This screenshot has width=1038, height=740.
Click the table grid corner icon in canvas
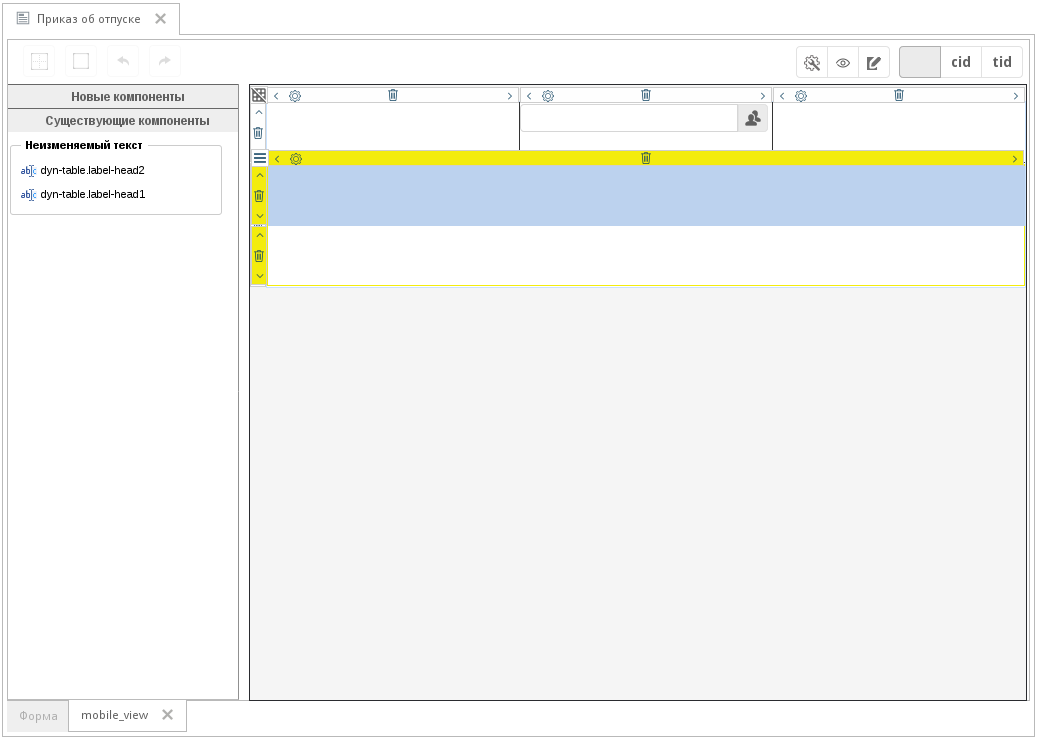(x=259, y=95)
